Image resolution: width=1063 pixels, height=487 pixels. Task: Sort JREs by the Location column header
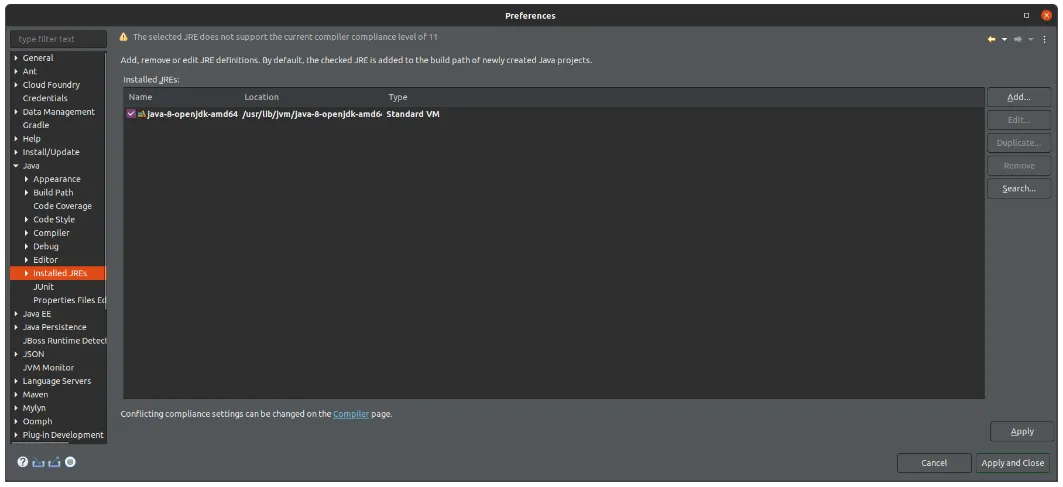[x=261, y=97]
